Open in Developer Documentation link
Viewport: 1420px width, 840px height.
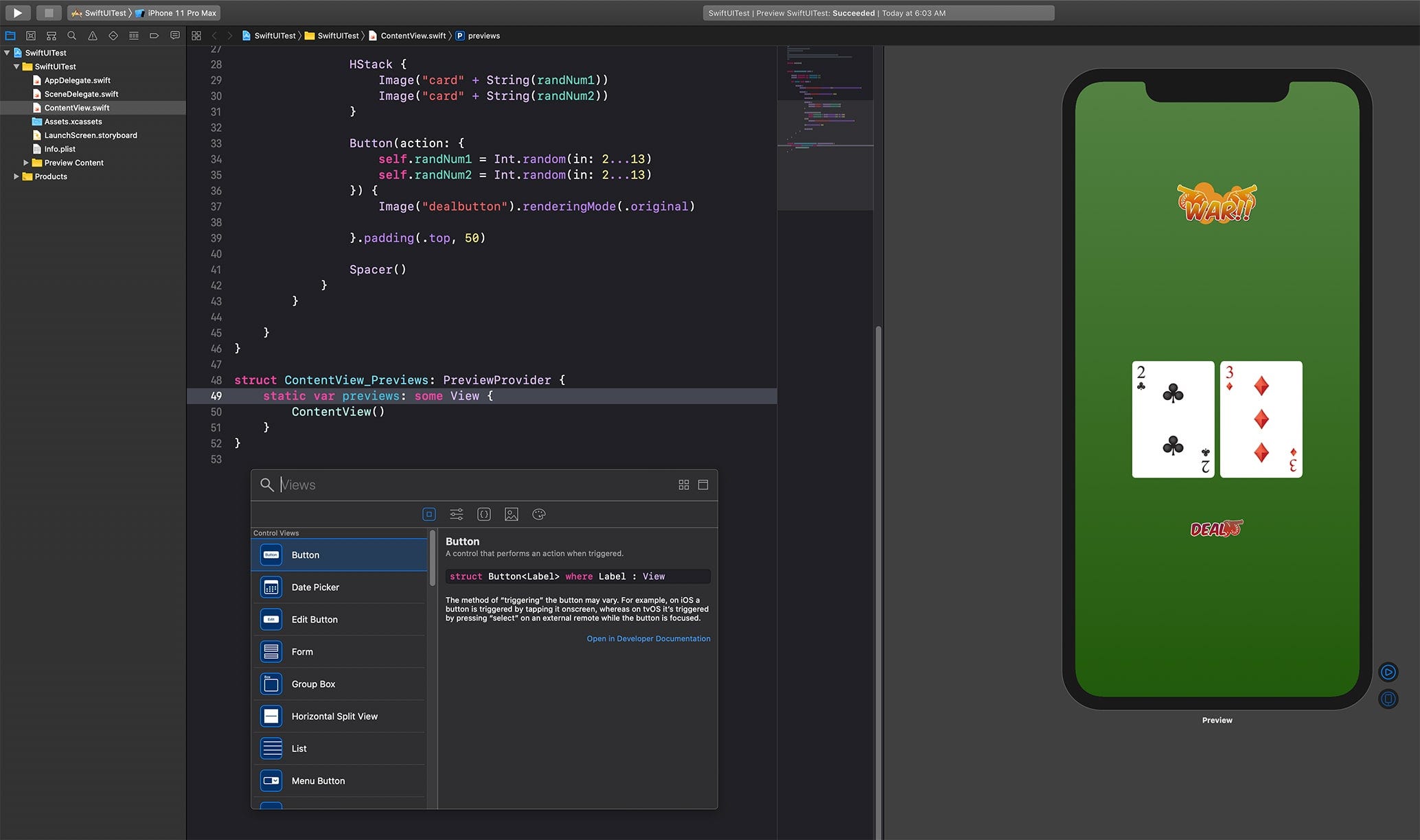coord(648,638)
